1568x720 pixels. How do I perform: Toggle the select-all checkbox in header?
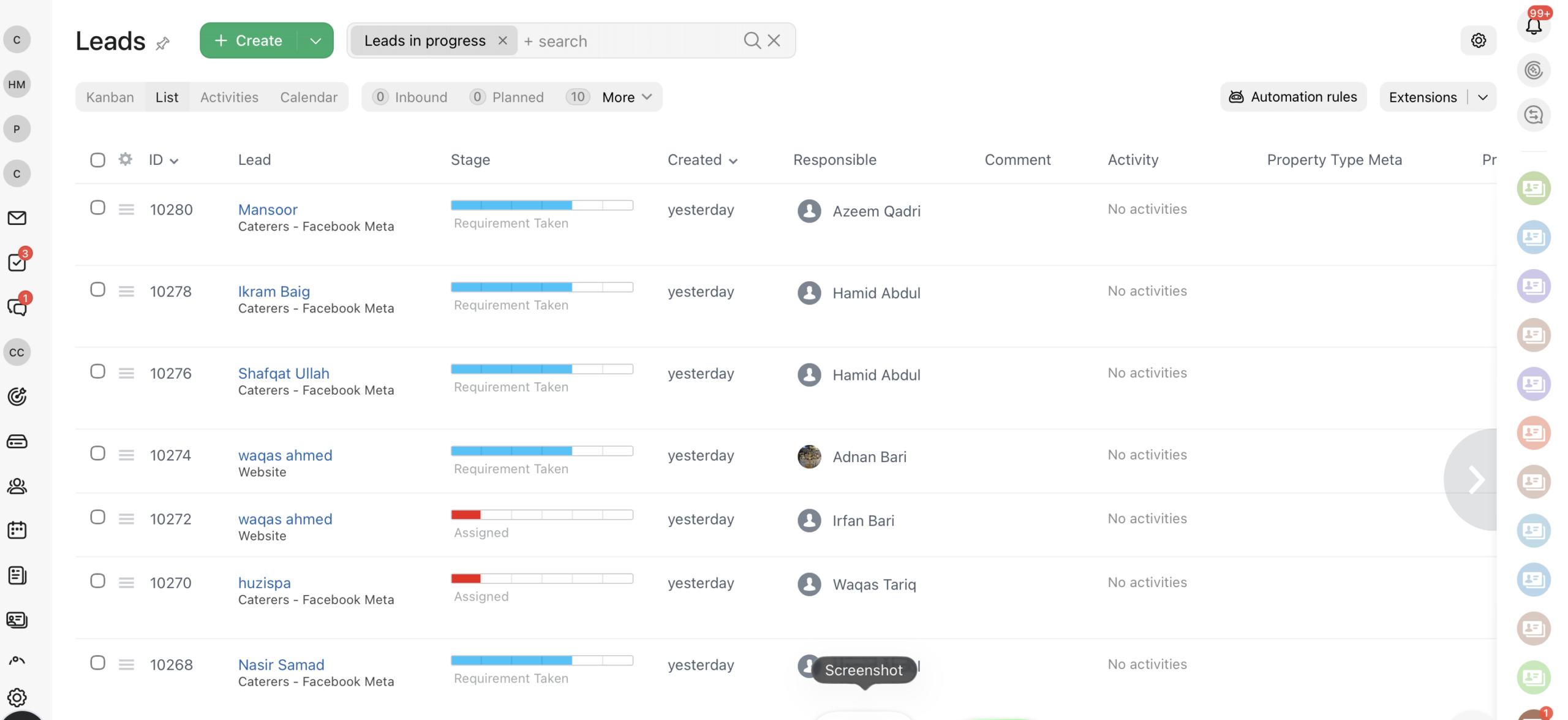click(98, 160)
